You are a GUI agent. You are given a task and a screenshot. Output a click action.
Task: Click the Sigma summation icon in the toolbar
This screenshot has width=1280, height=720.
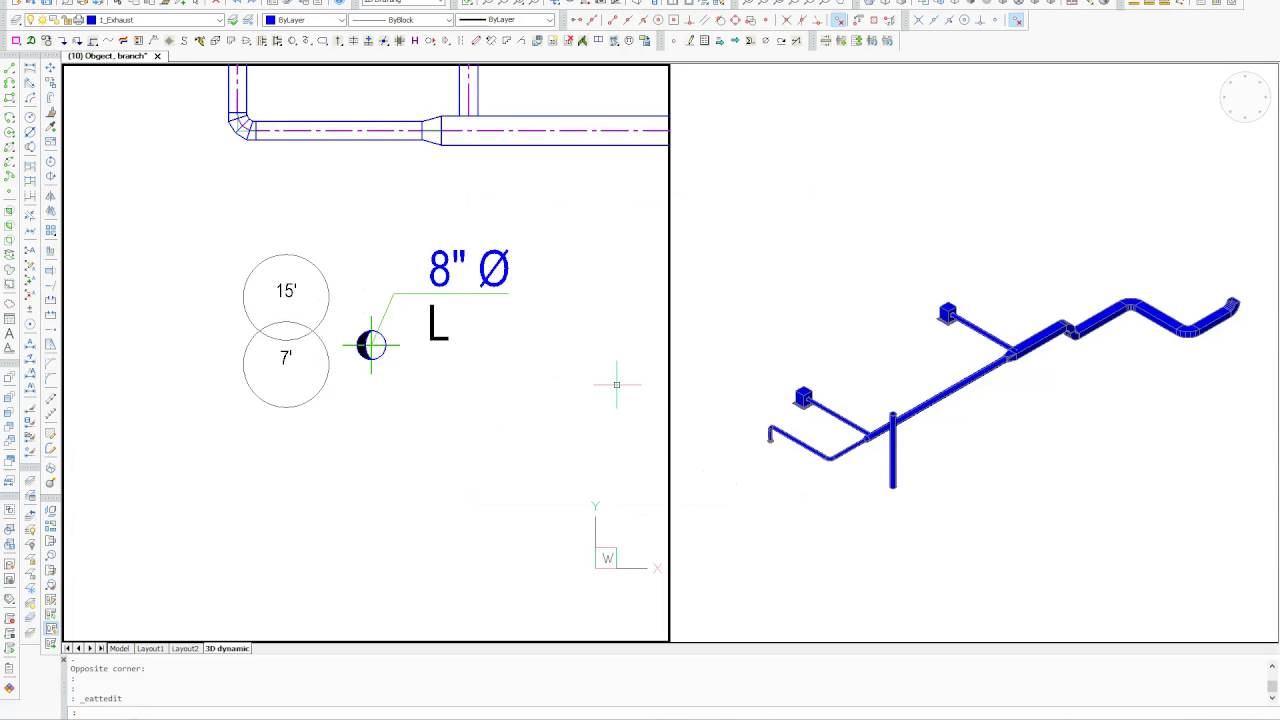point(750,41)
